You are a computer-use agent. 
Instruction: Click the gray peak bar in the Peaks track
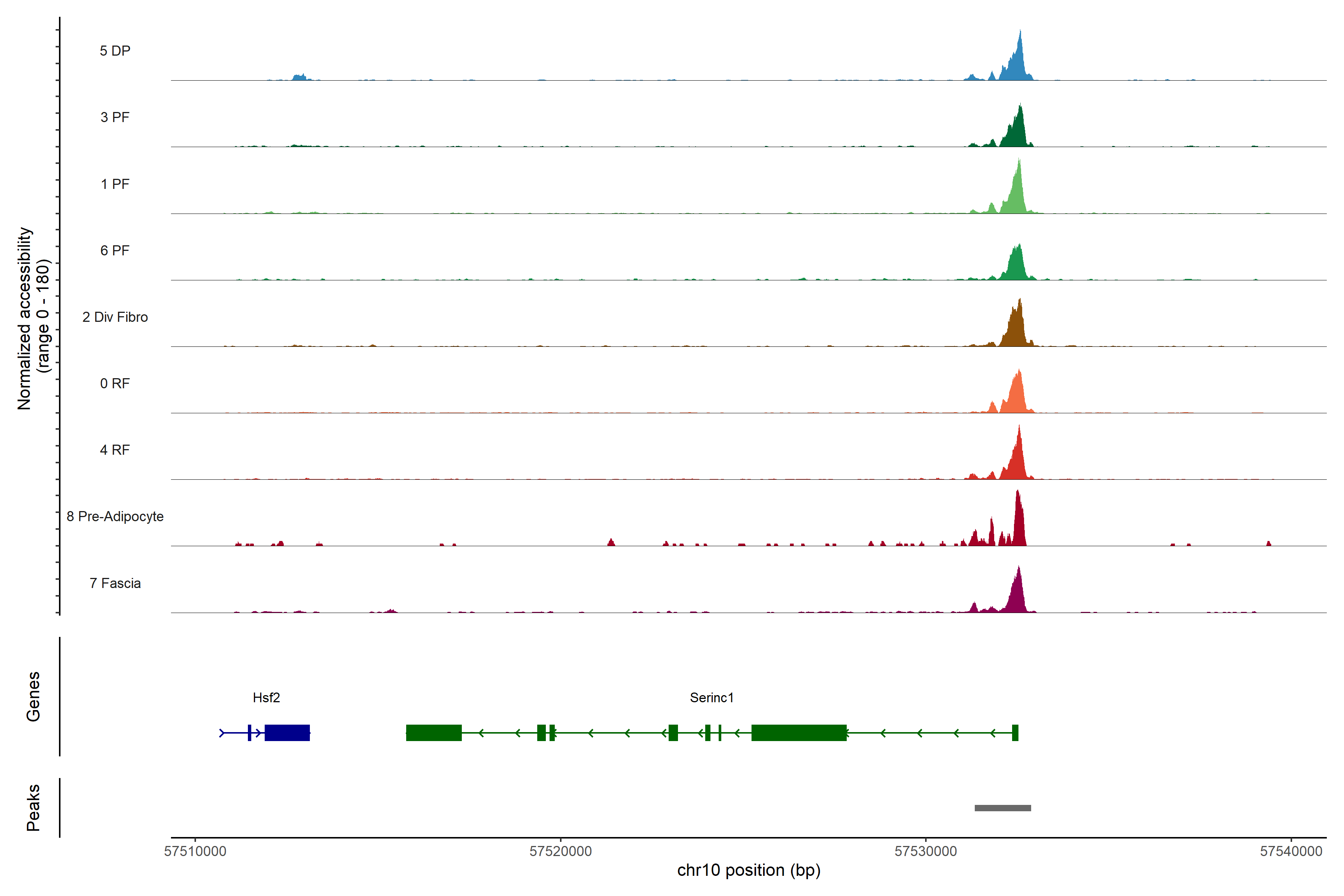pos(1002,808)
